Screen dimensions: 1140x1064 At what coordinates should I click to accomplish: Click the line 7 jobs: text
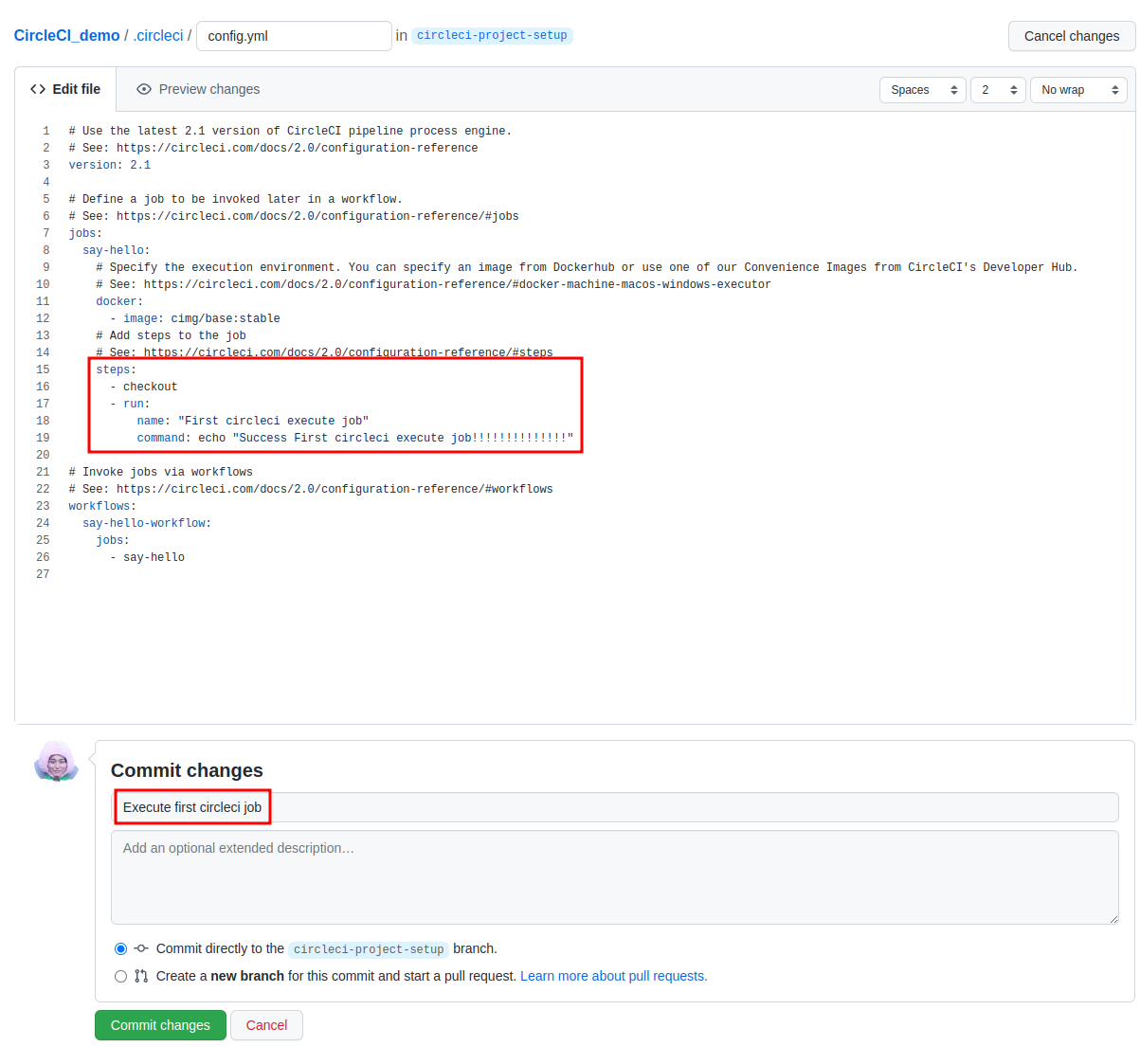(85, 233)
